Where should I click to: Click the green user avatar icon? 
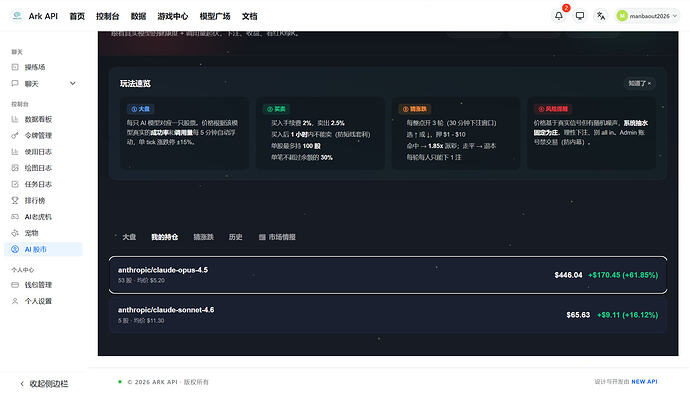pos(622,16)
